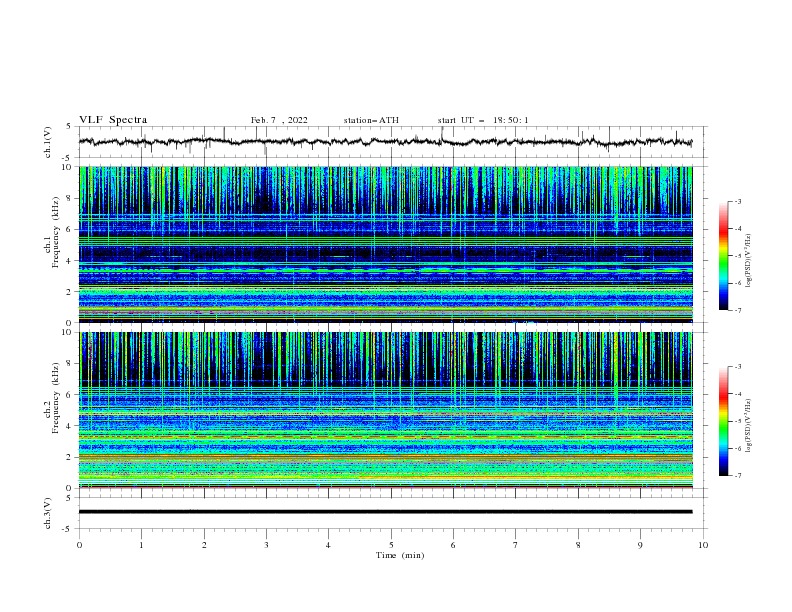Select the "start UT = 18:50: 1" text
Screen dimensions: 792x612
[483, 120]
